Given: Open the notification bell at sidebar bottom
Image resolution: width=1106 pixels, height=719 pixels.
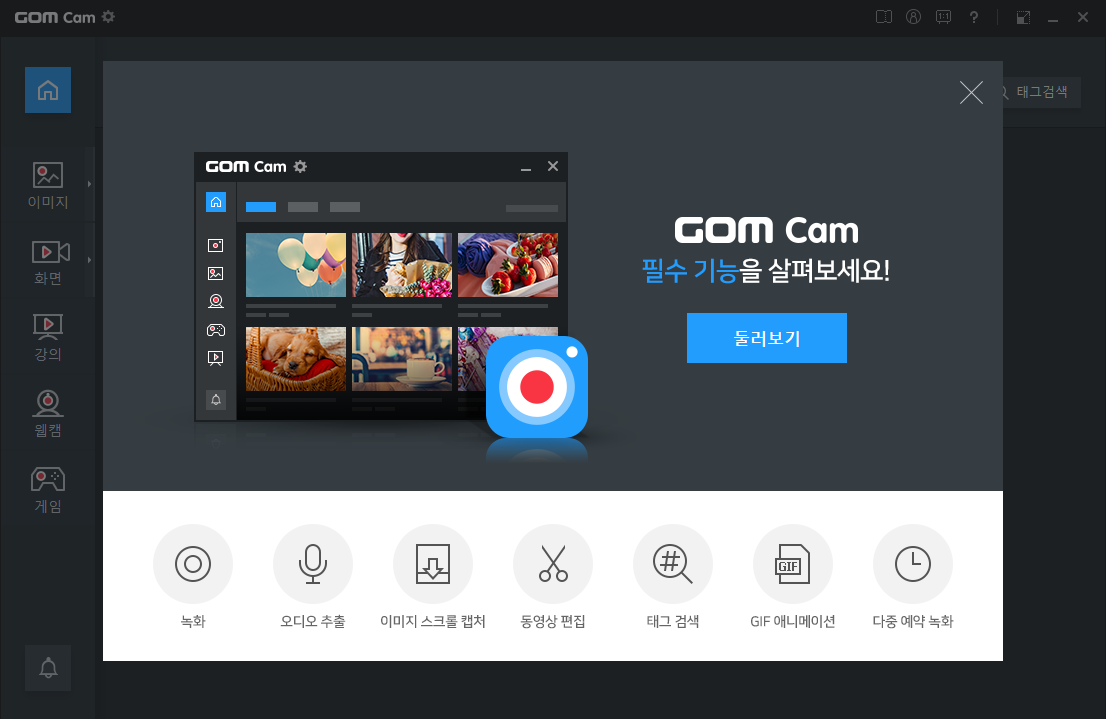Looking at the screenshot, I should tap(47, 668).
